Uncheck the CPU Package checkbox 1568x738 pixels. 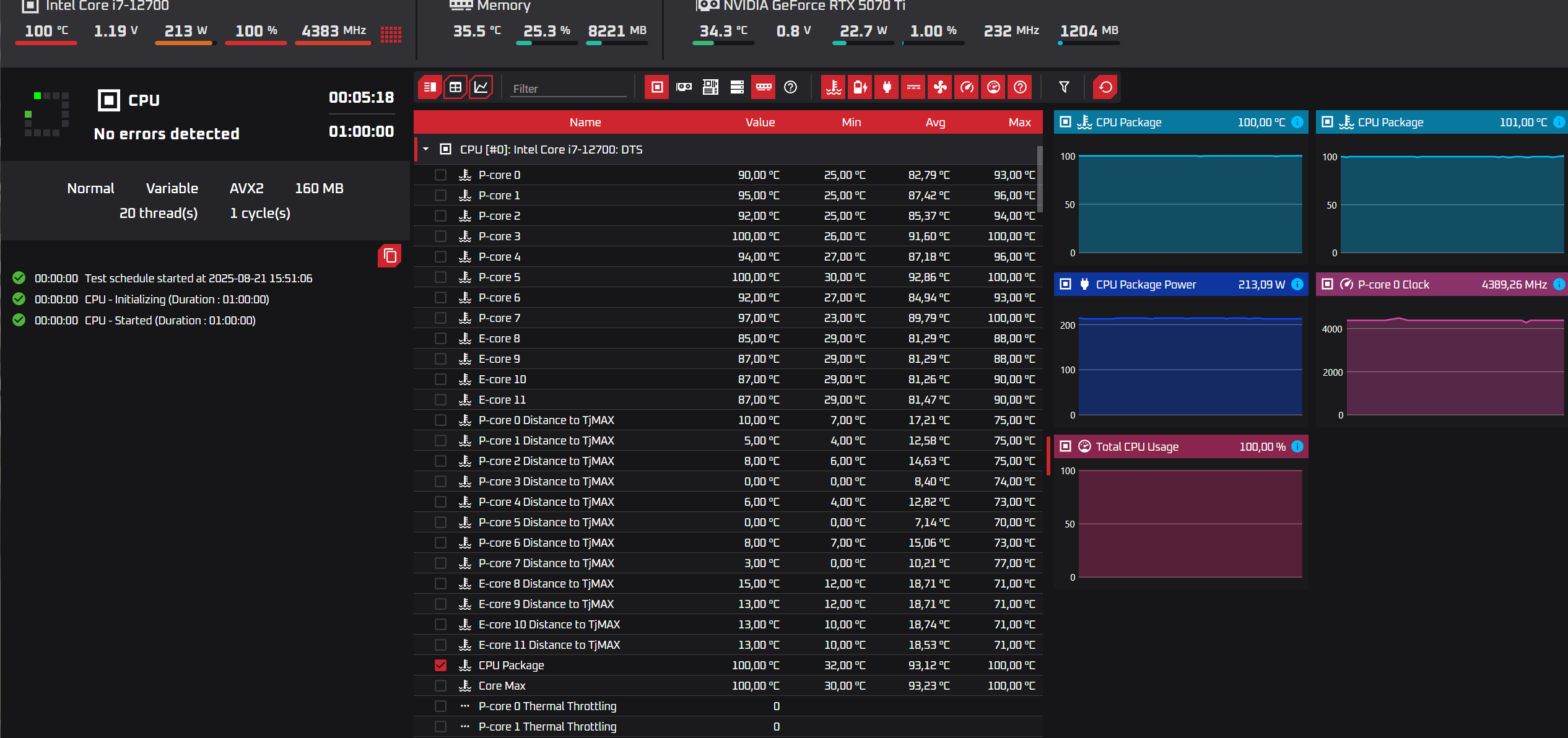[x=440, y=665]
